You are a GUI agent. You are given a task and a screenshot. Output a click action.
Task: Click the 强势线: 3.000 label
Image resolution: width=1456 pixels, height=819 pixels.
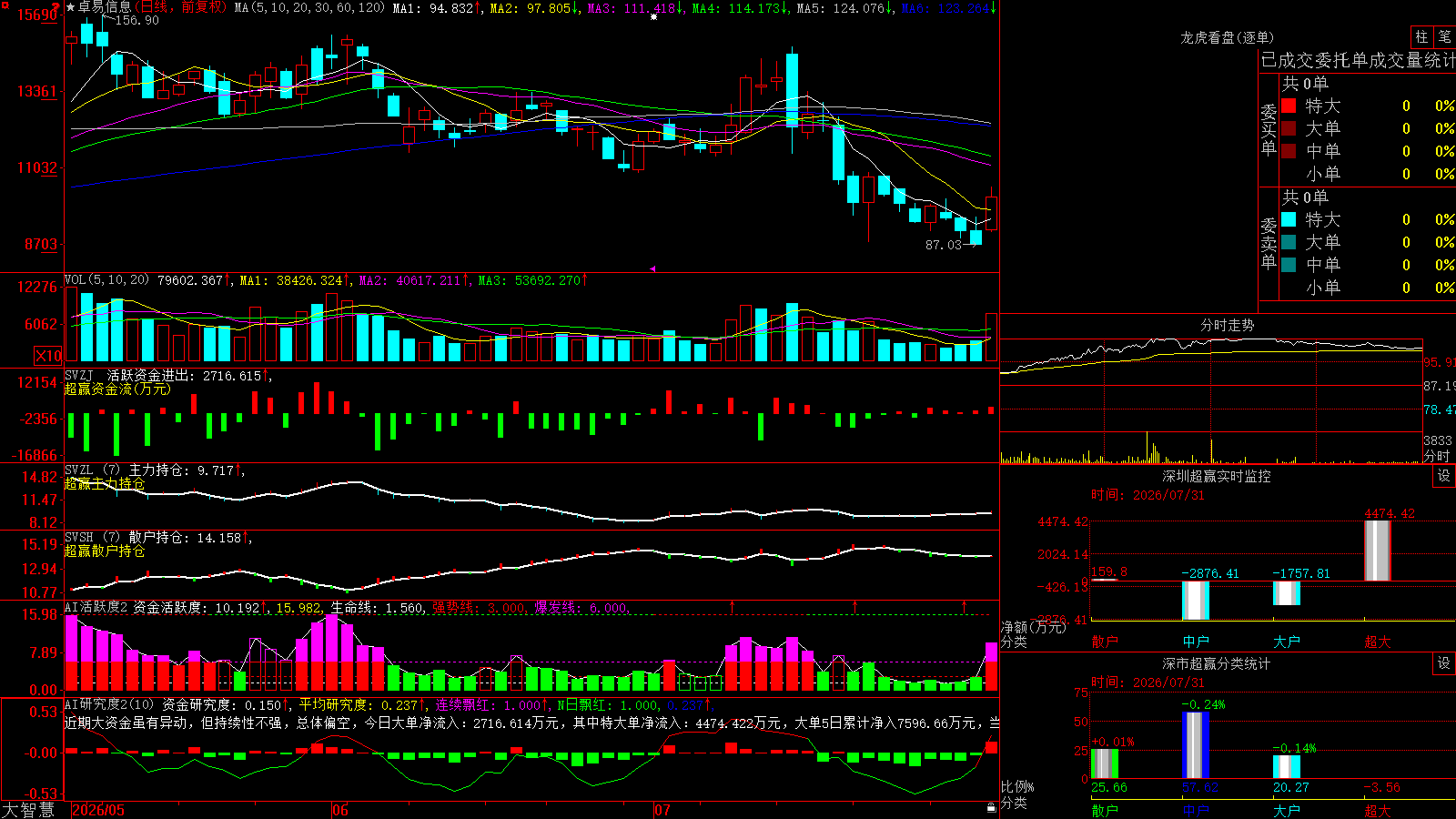479,608
